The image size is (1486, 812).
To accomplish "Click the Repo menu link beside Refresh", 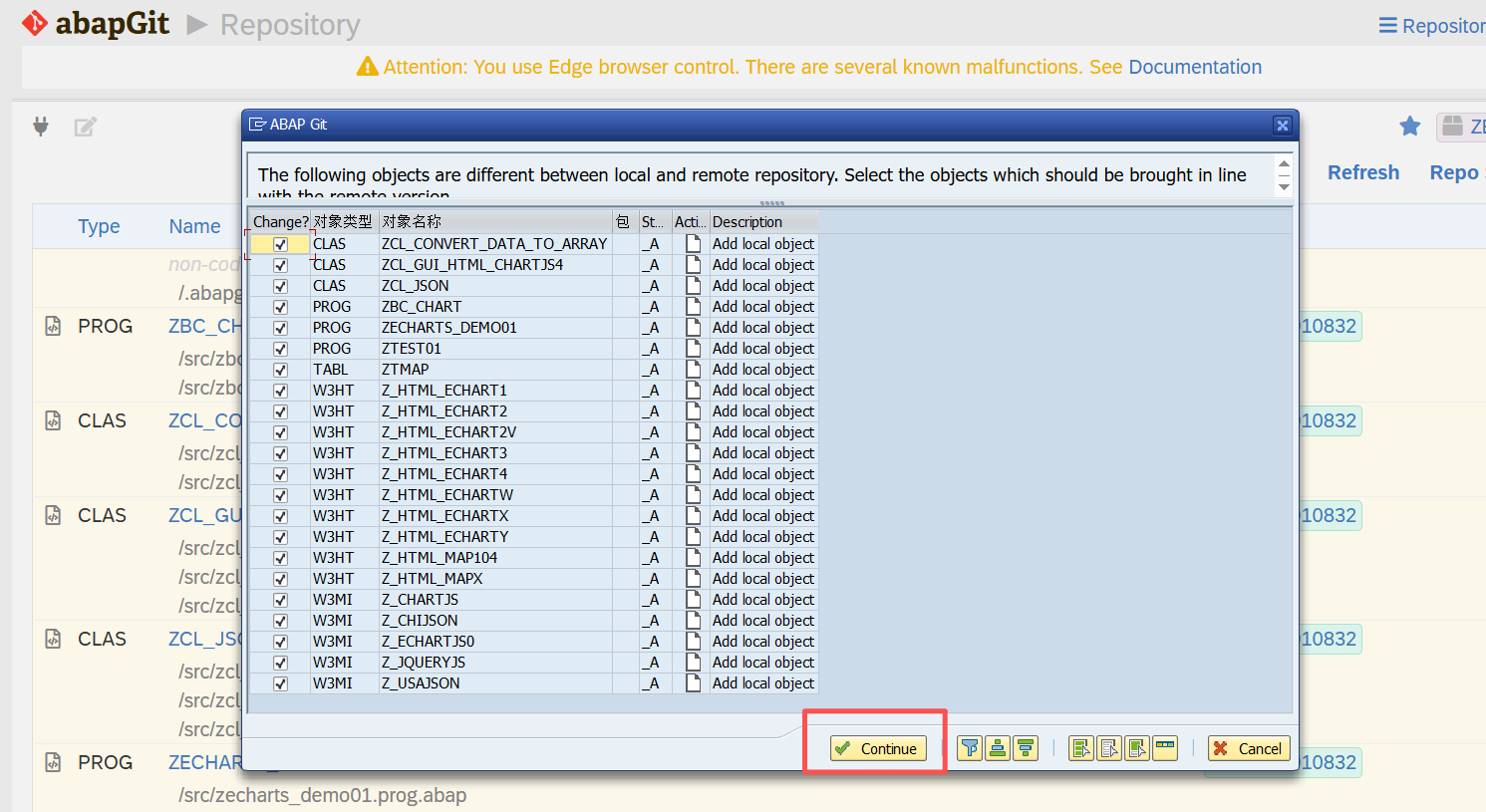I will [x=1455, y=172].
